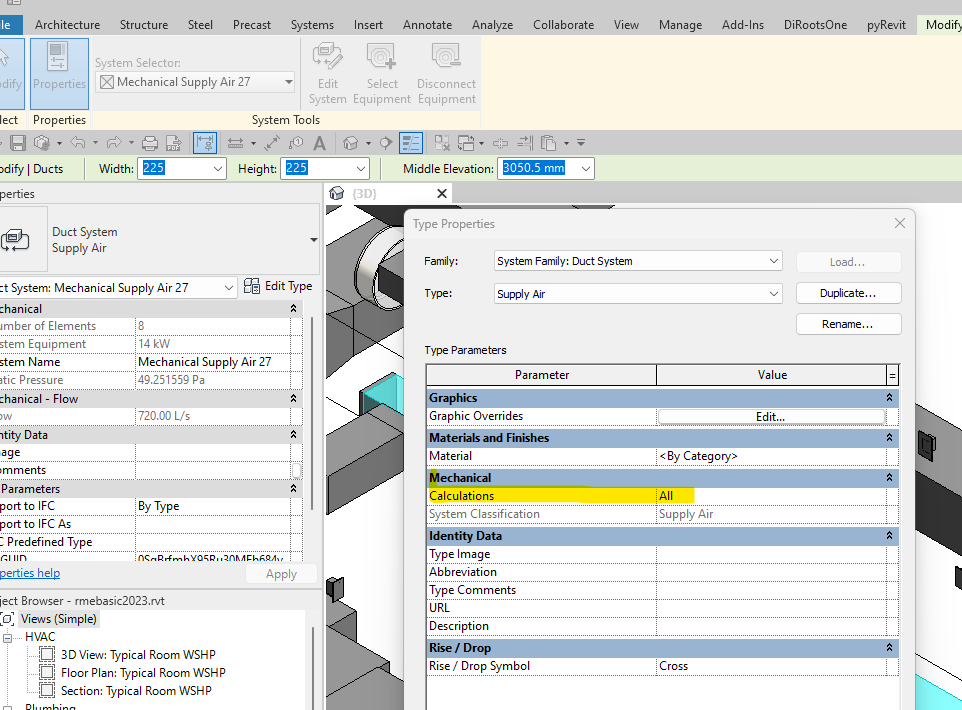The image size is (962, 710).
Task: Click the Material value '<By Category>'
Action: click(771, 456)
